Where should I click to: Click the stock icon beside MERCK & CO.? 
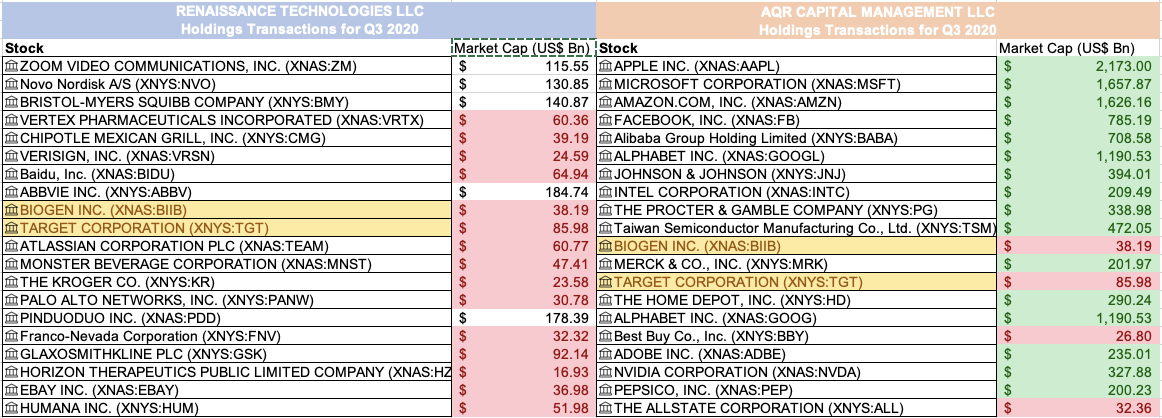point(605,264)
